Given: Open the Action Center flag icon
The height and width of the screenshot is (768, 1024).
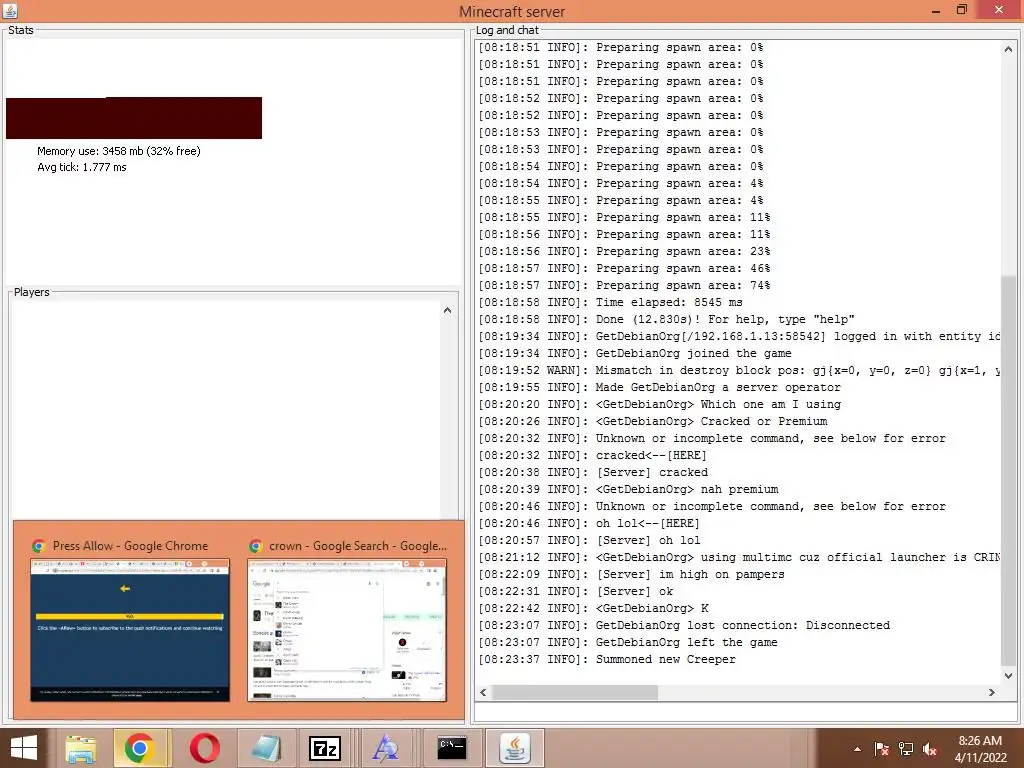Looking at the screenshot, I should click(882, 749).
